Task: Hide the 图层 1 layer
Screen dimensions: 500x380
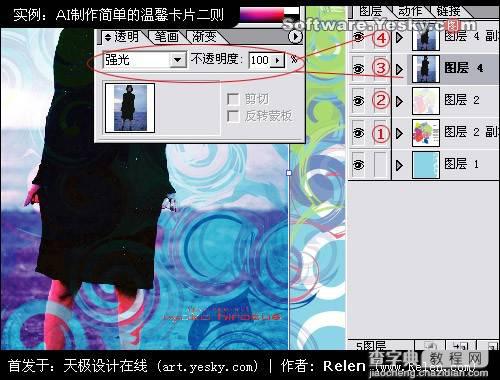Action: [358, 165]
